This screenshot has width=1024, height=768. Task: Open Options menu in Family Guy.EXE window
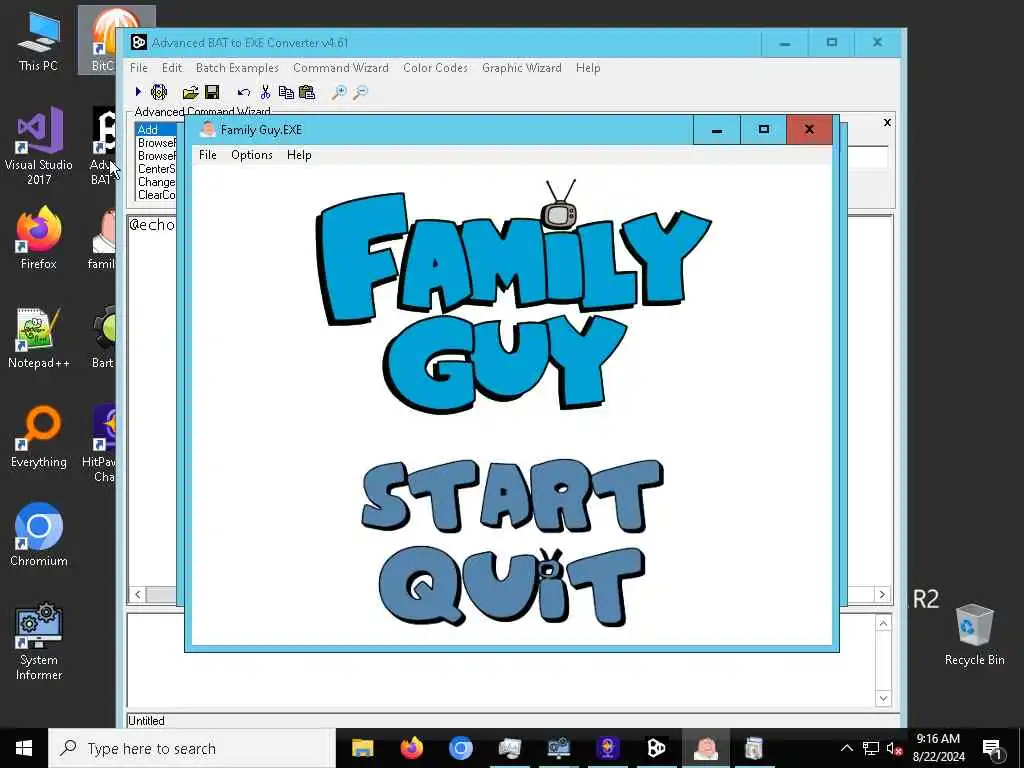pos(251,155)
